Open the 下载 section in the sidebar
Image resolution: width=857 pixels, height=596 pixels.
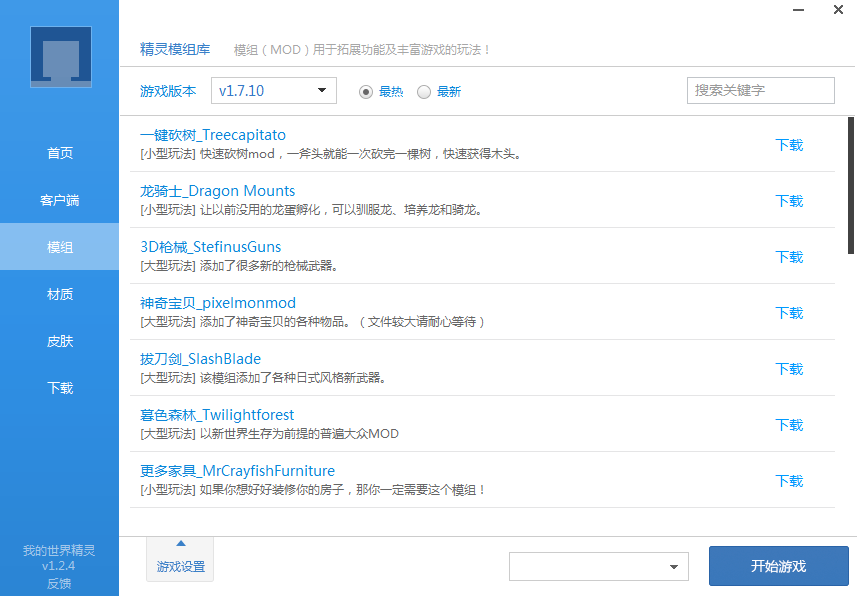point(60,388)
